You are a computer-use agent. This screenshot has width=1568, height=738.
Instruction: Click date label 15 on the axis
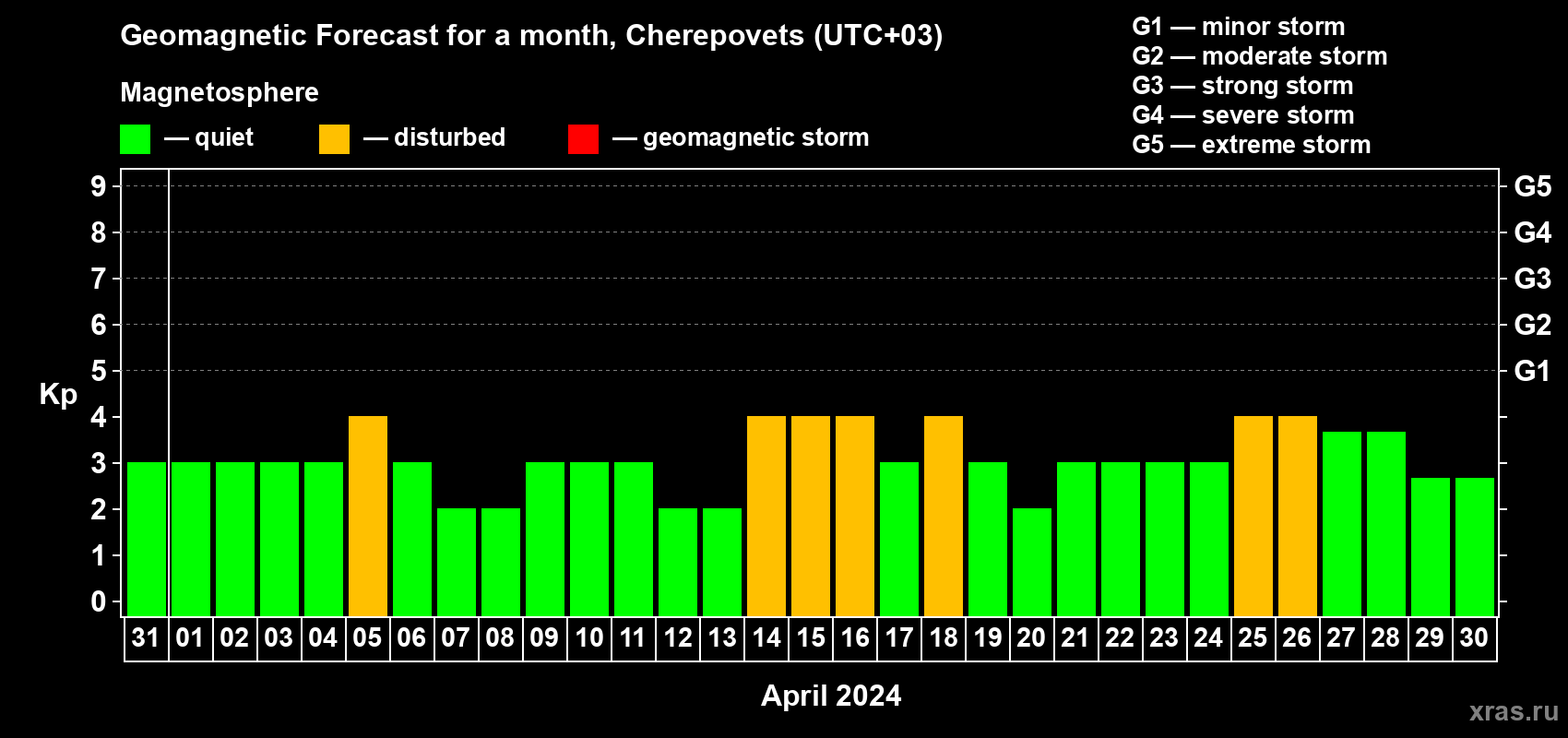pyautogui.click(x=810, y=638)
